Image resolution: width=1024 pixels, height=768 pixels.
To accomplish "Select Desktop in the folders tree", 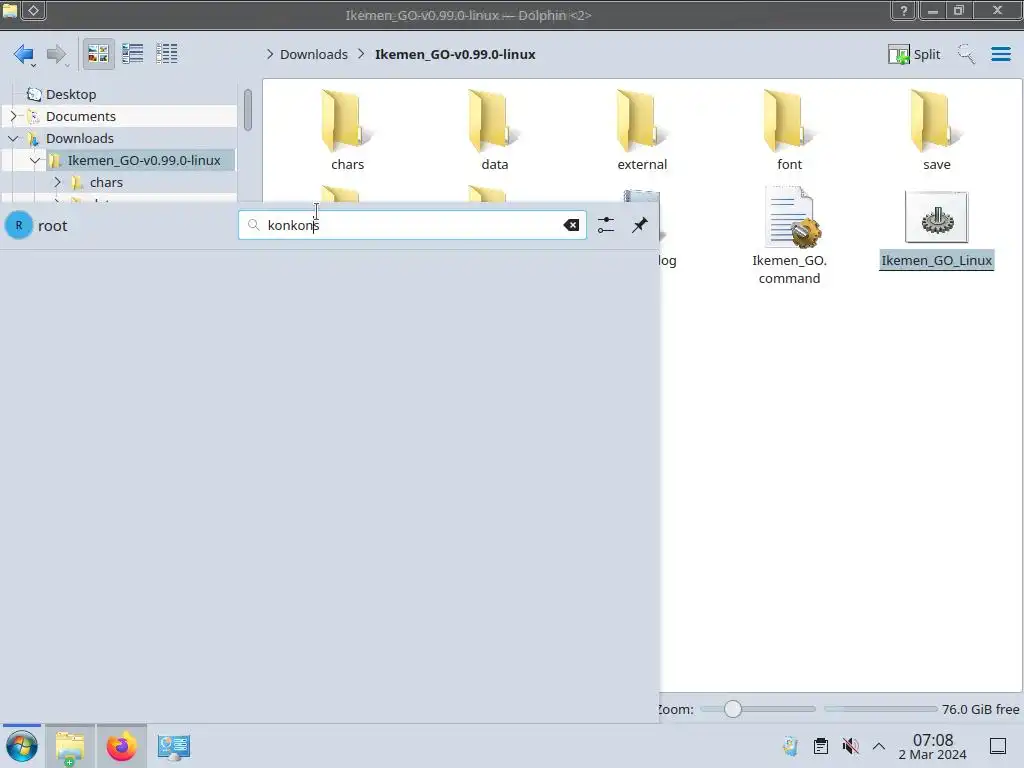I will pos(71,94).
